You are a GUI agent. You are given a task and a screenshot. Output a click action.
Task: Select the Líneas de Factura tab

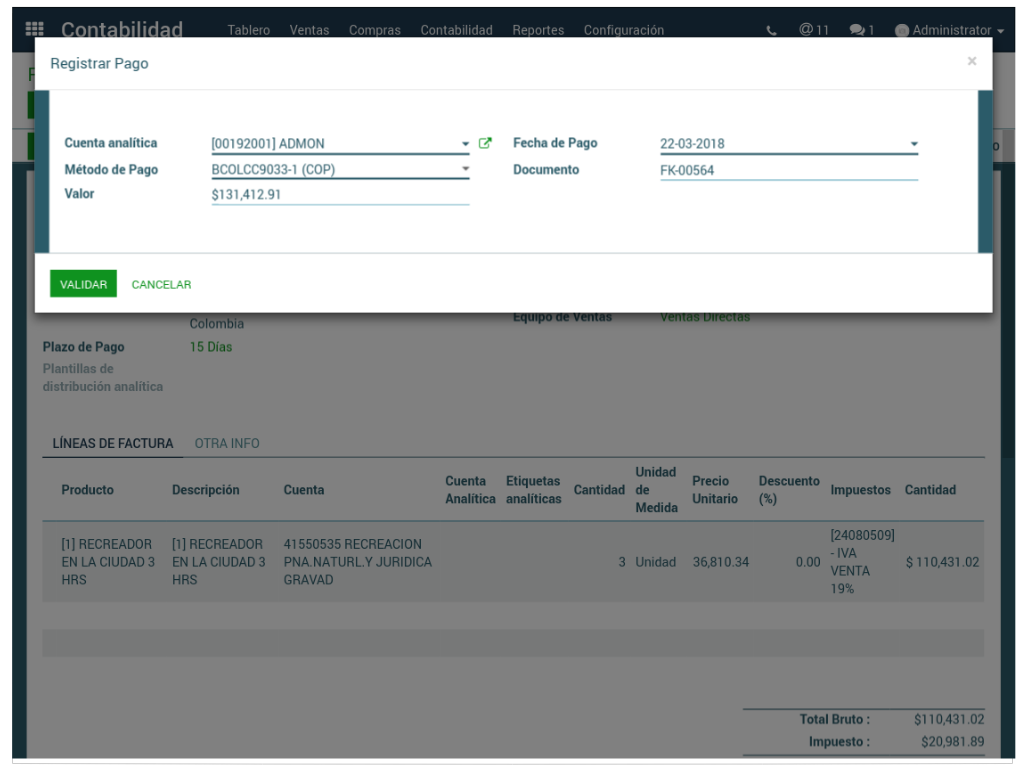click(112, 443)
